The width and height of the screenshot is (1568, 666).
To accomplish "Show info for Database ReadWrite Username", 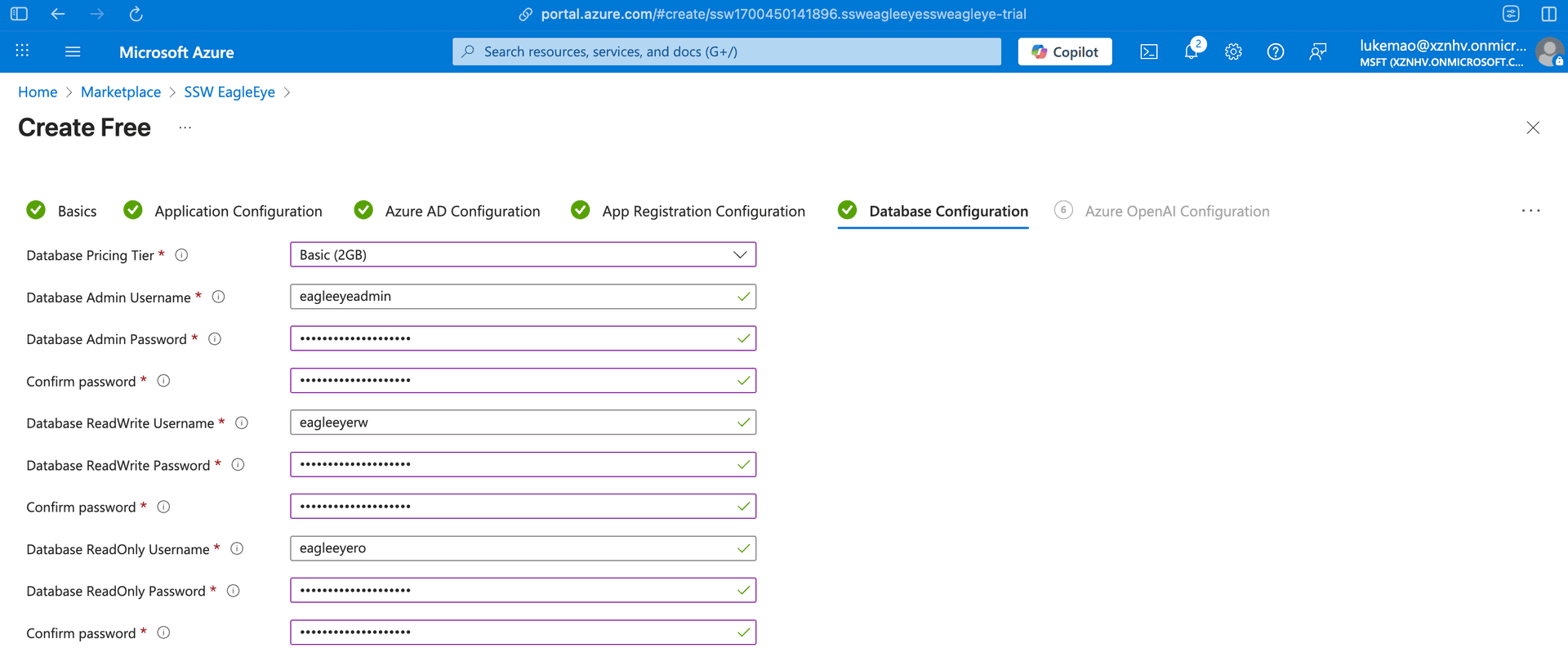I will (x=242, y=422).
